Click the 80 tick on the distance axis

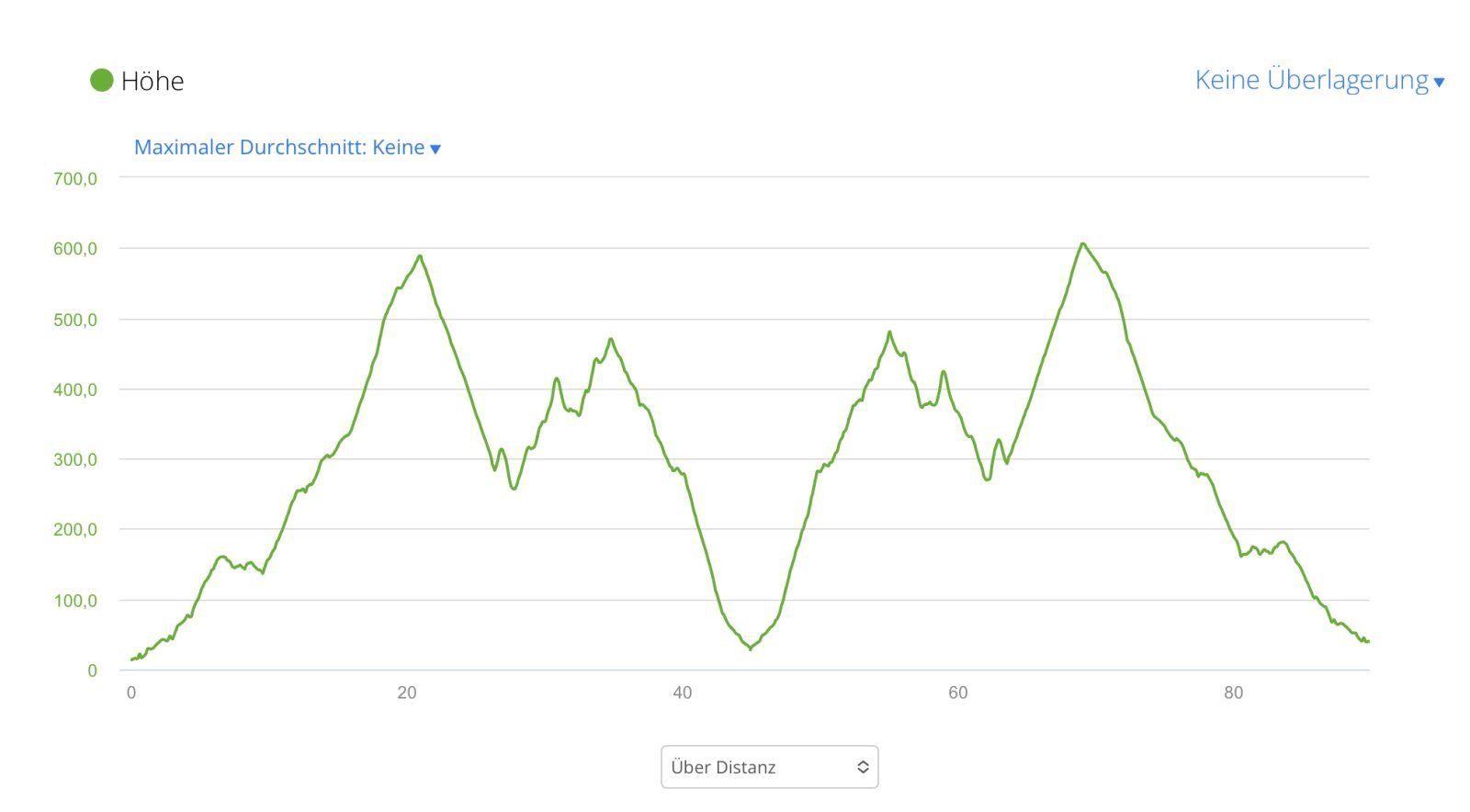(1233, 694)
